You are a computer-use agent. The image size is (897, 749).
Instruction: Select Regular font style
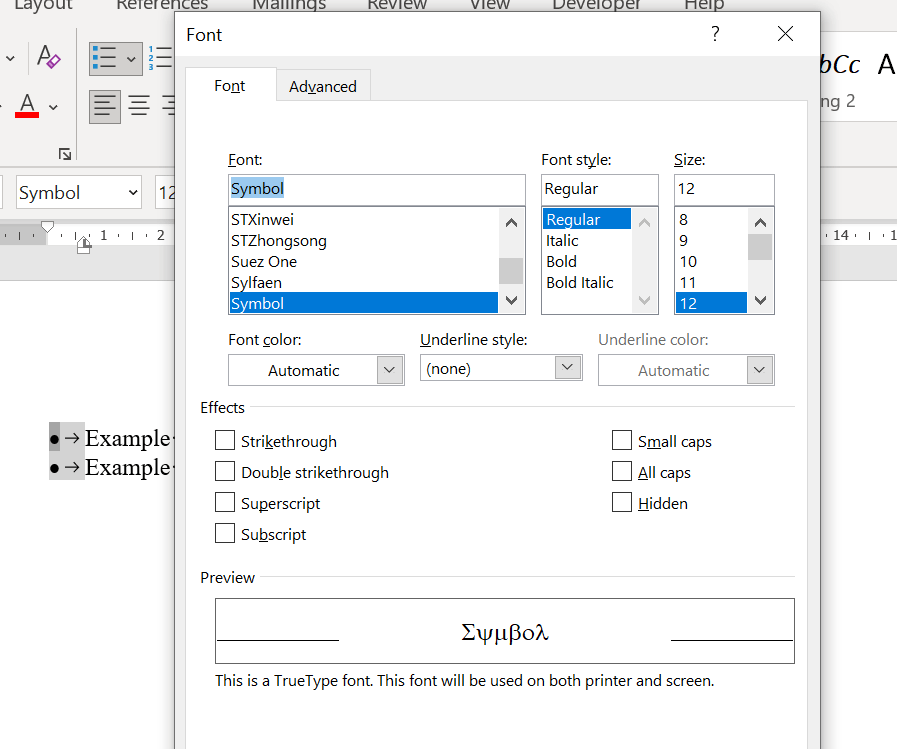coord(586,220)
